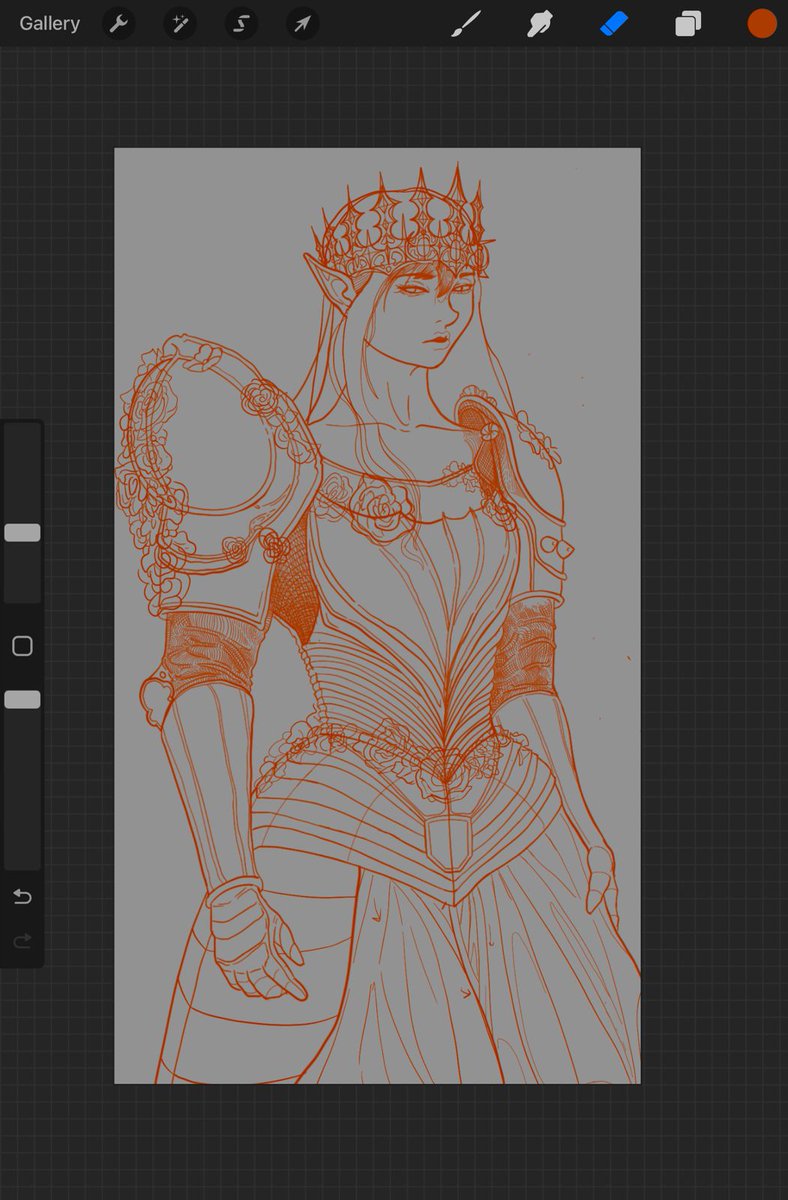Return to the Gallery
The width and height of the screenshot is (788, 1200).
(49, 23)
